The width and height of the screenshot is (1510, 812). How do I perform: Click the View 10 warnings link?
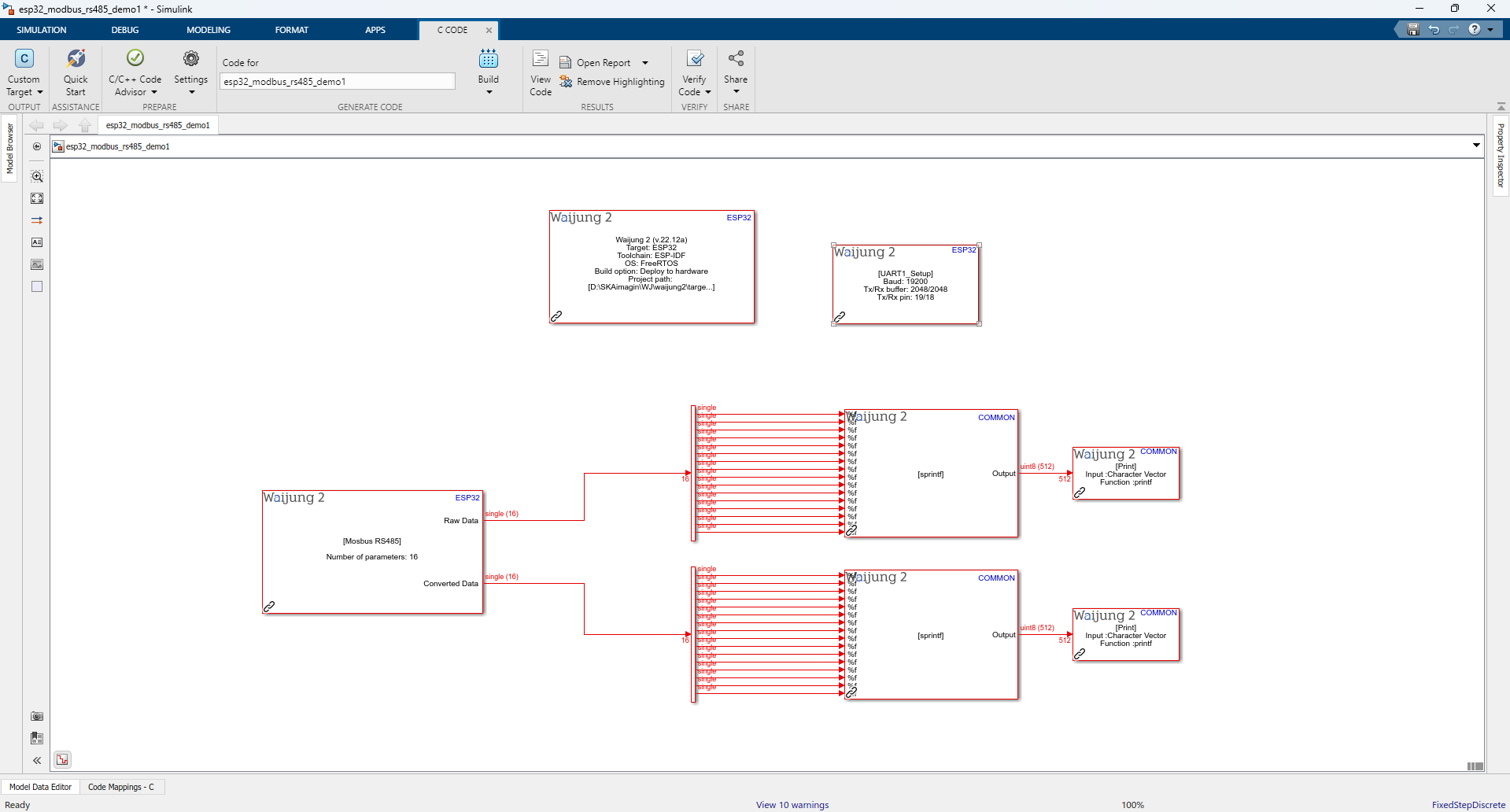coord(792,805)
